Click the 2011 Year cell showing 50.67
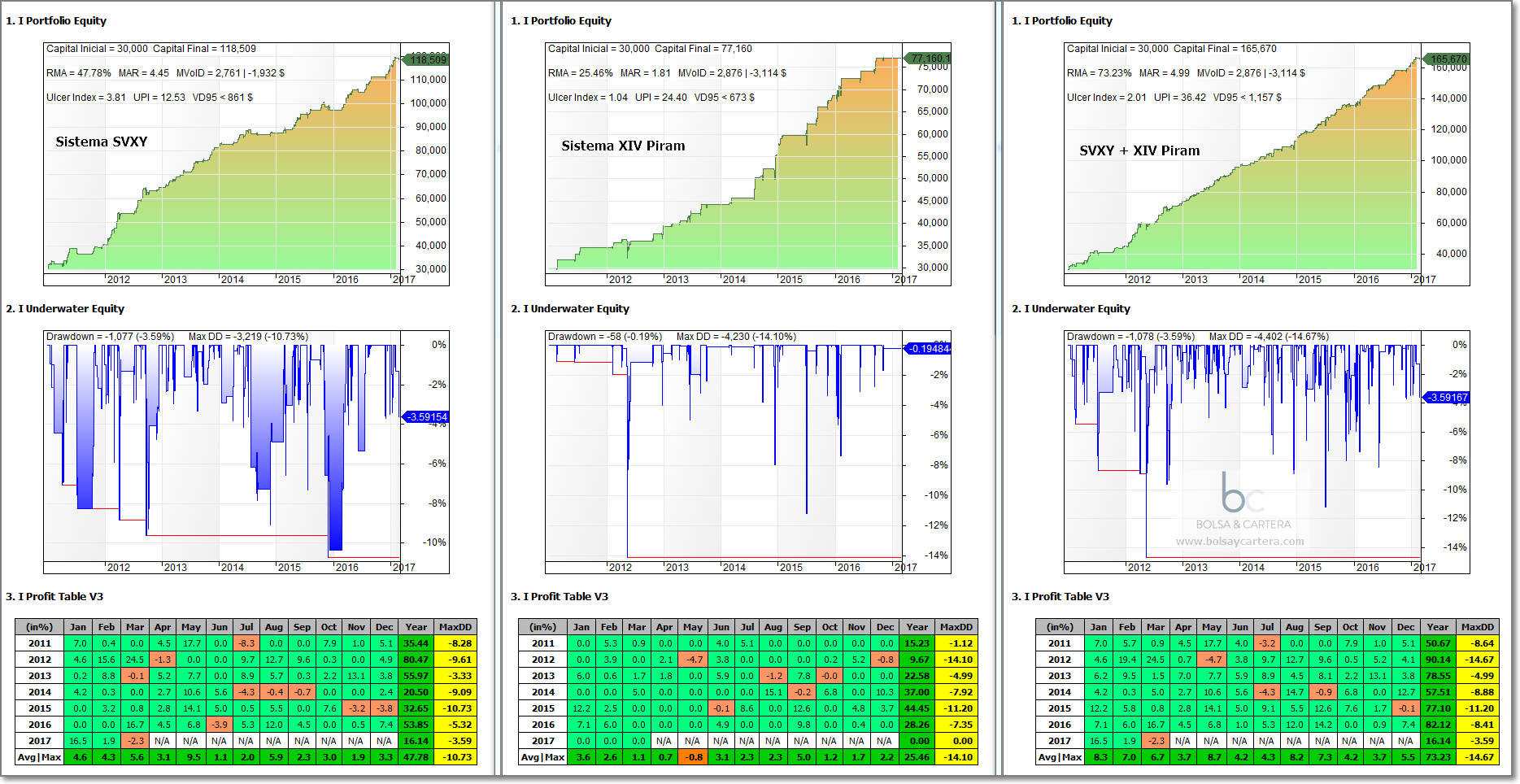The height and width of the screenshot is (784, 1520). [x=1438, y=643]
